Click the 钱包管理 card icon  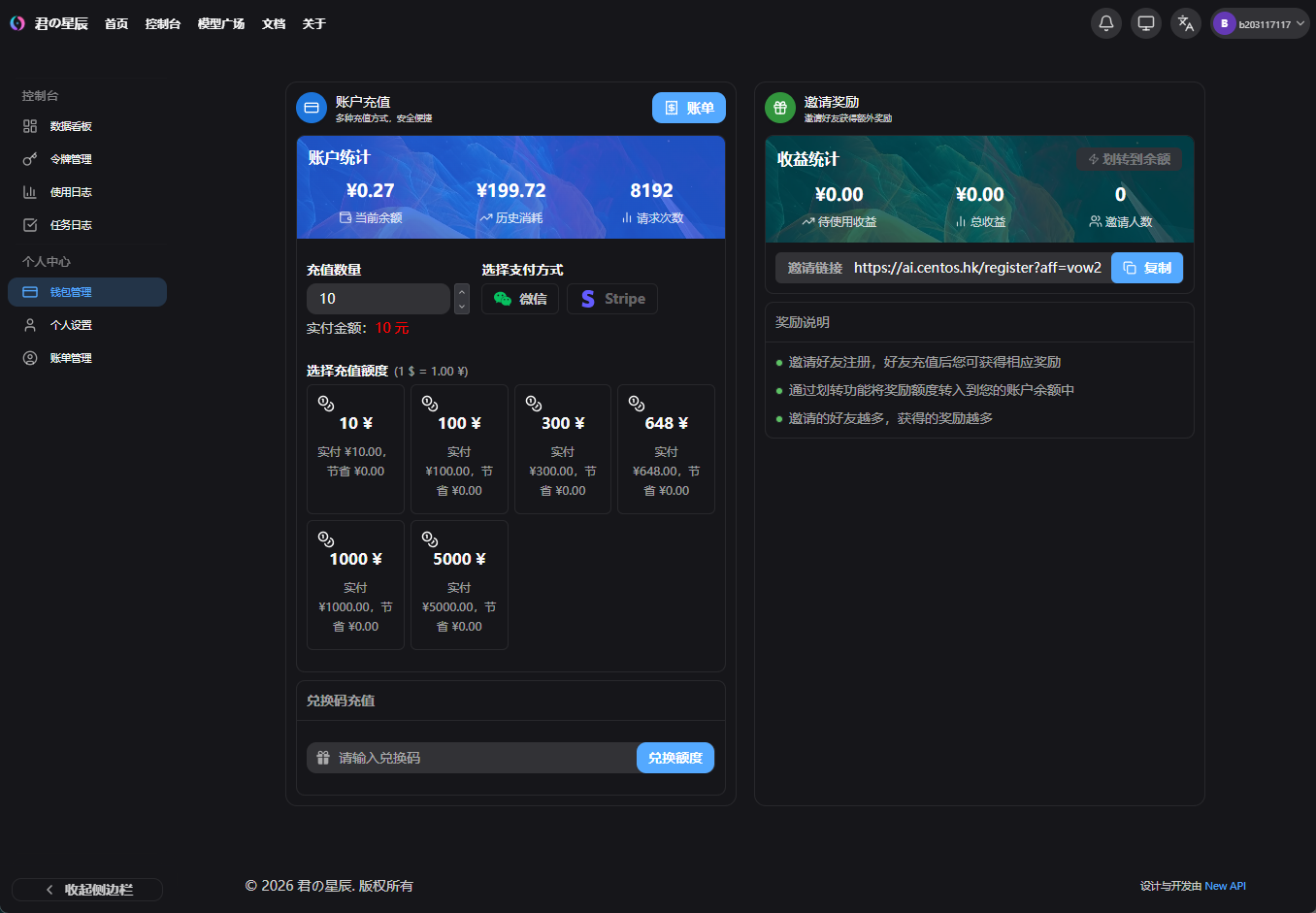coord(30,292)
